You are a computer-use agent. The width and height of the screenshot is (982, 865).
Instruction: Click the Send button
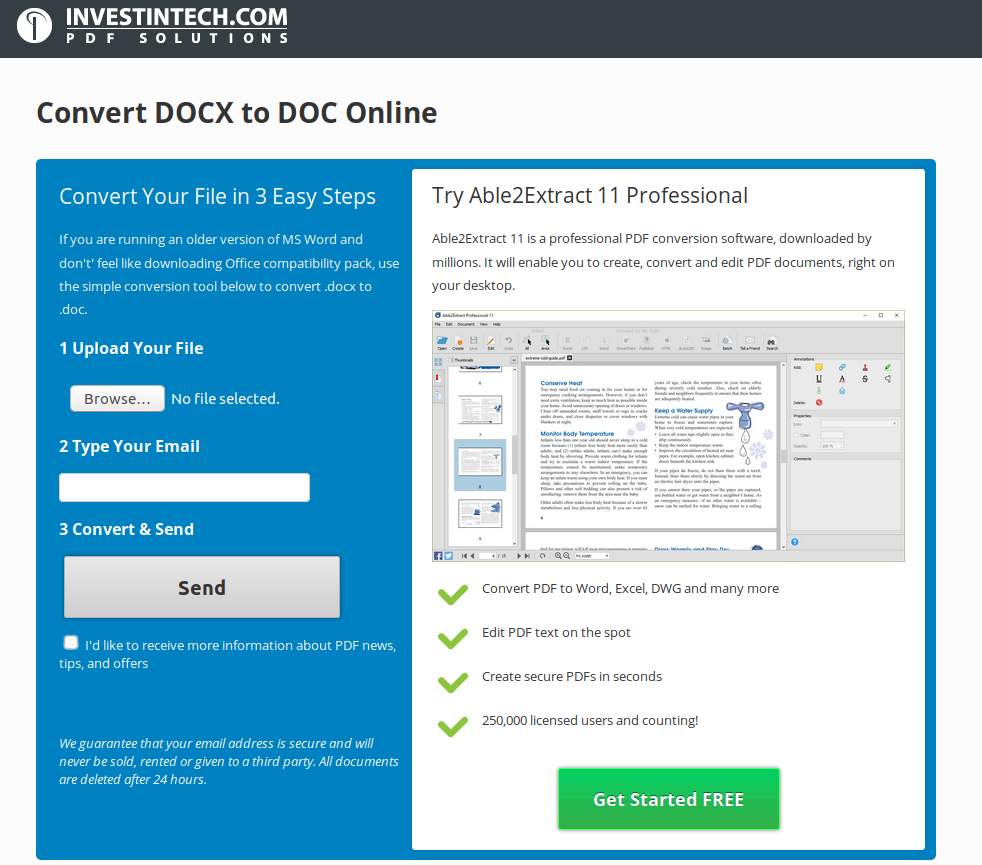tap(202, 587)
